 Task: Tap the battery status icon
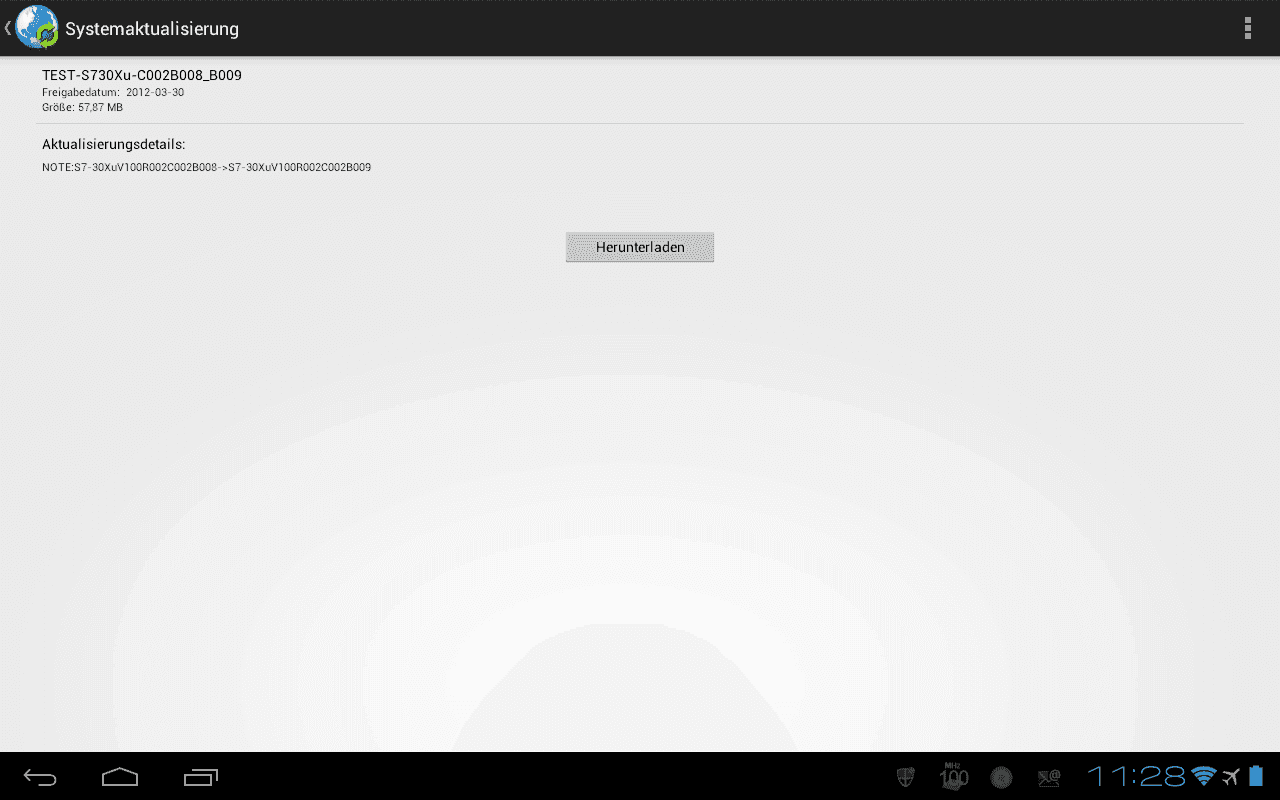[1256, 777]
